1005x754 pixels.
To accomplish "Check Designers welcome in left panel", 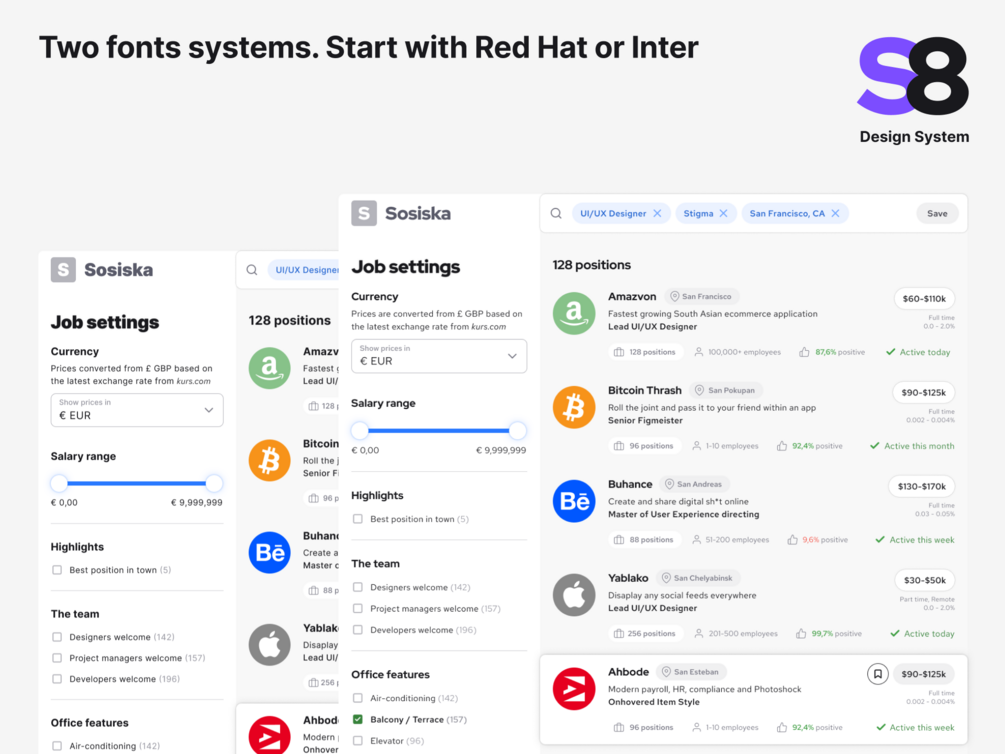I will coord(57,637).
